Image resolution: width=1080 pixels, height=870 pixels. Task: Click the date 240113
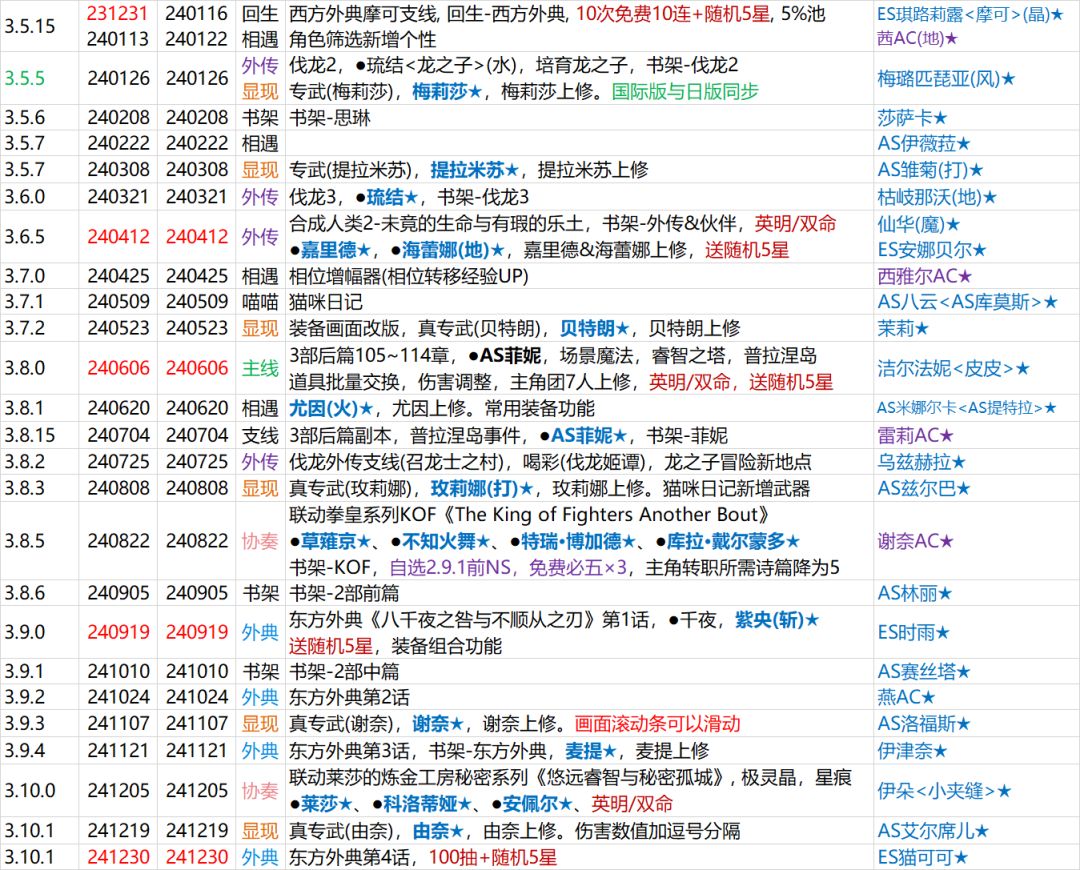pyautogui.click(x=118, y=39)
